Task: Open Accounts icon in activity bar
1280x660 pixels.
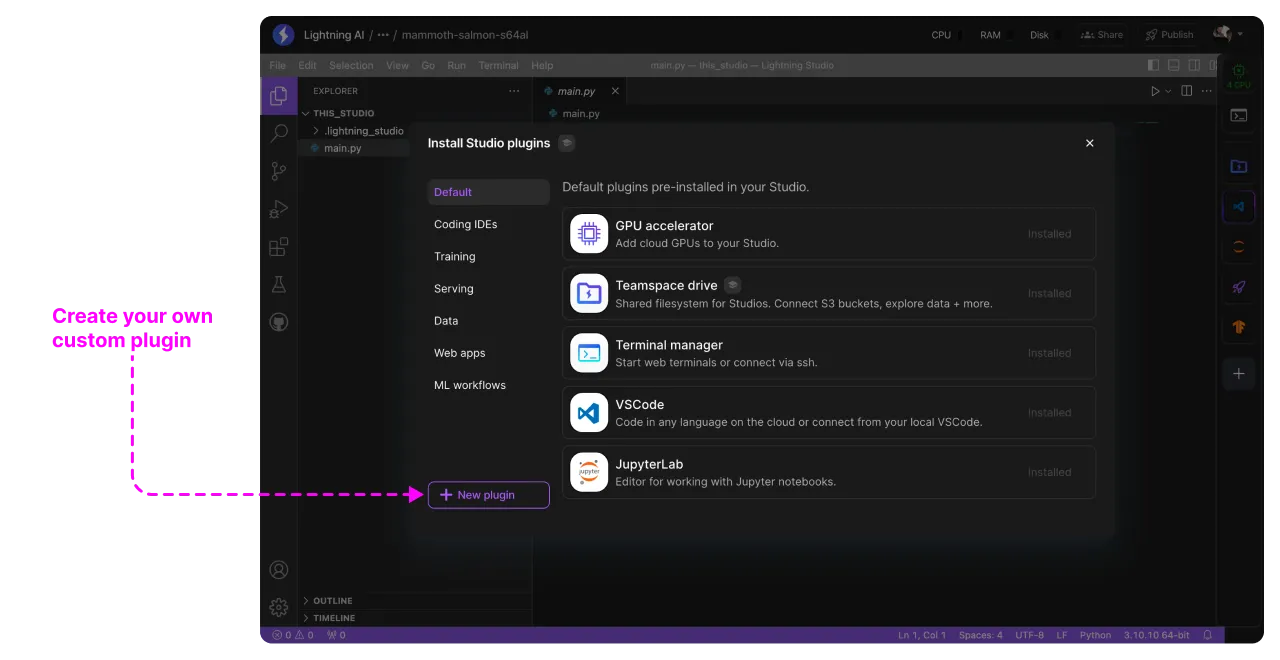Action: pos(279,570)
